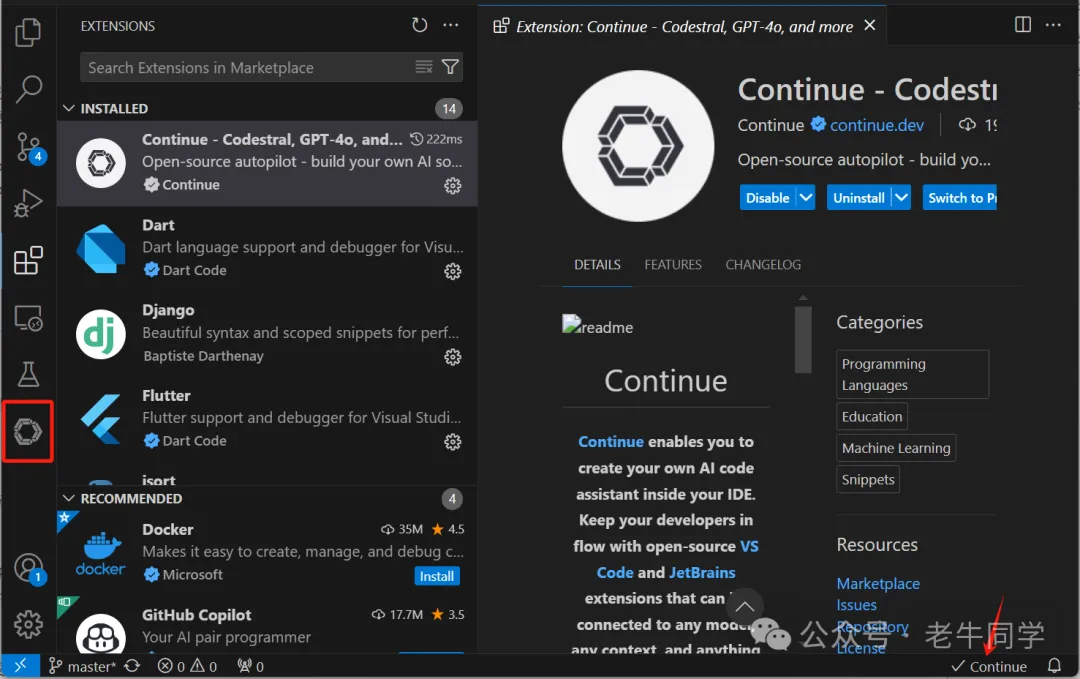The height and width of the screenshot is (679, 1080).
Task: Select the Django extension row
Action: pos(267,333)
